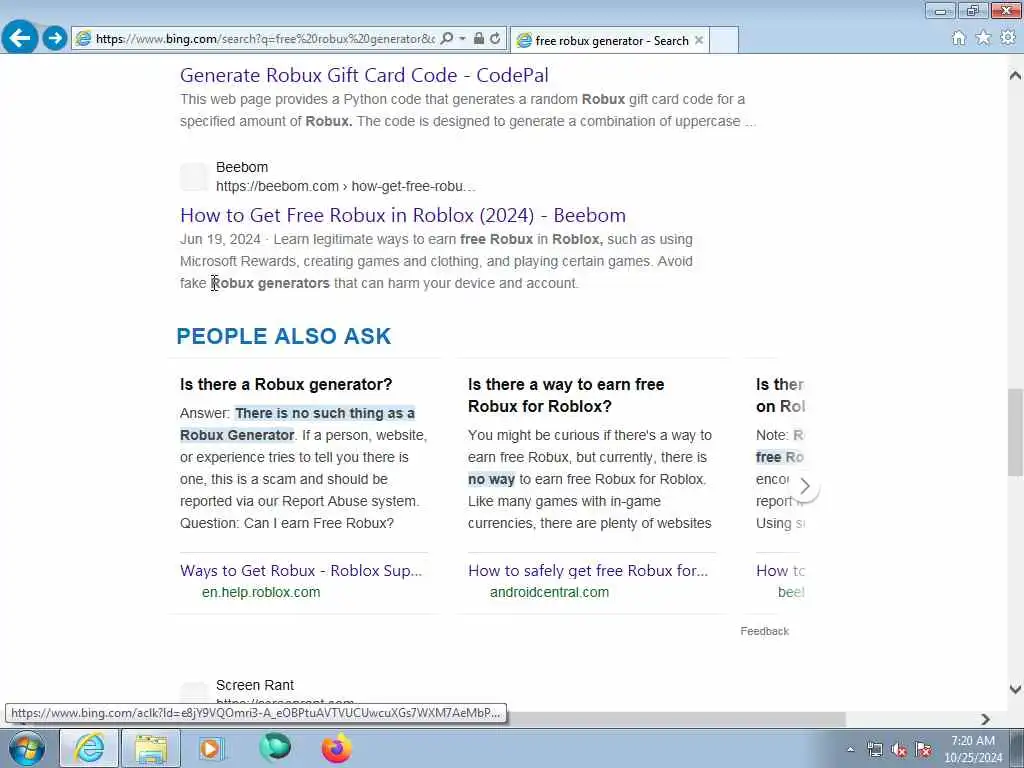Click the vertical scrollbar up arrow
Image resolution: width=1024 pixels, height=768 pixels.
tap(1015, 75)
